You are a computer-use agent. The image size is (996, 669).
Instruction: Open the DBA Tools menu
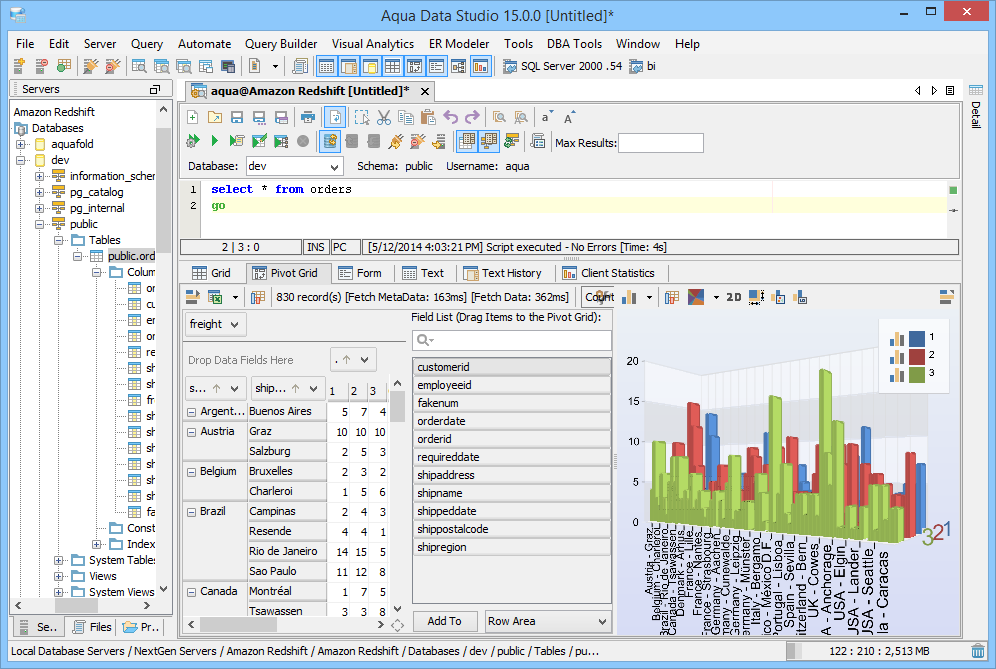point(574,43)
